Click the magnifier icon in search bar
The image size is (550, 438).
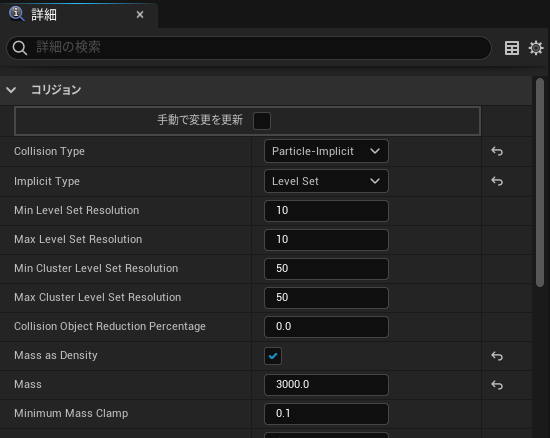(x=20, y=48)
